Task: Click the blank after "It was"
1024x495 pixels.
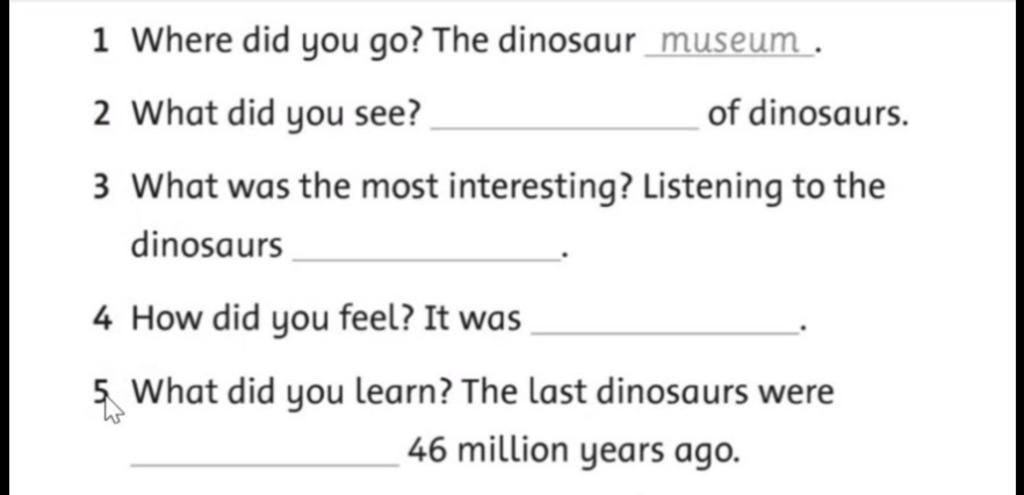Action: pyautogui.click(x=666, y=332)
